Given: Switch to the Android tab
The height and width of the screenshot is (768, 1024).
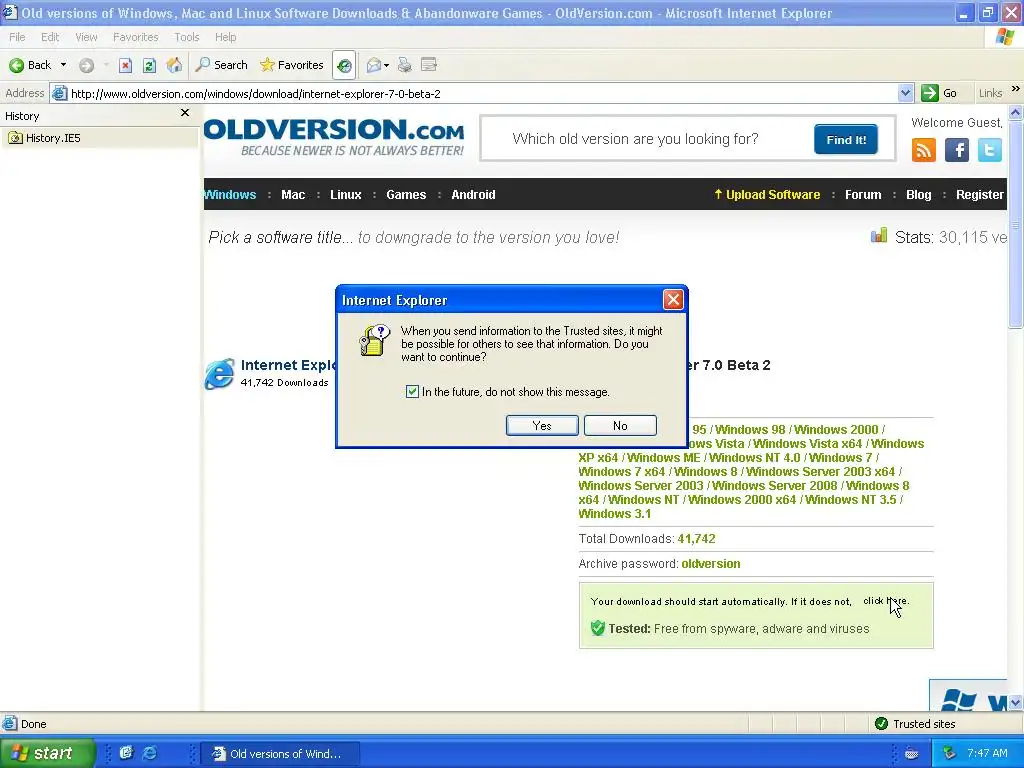Looking at the screenshot, I should click(x=473, y=195).
